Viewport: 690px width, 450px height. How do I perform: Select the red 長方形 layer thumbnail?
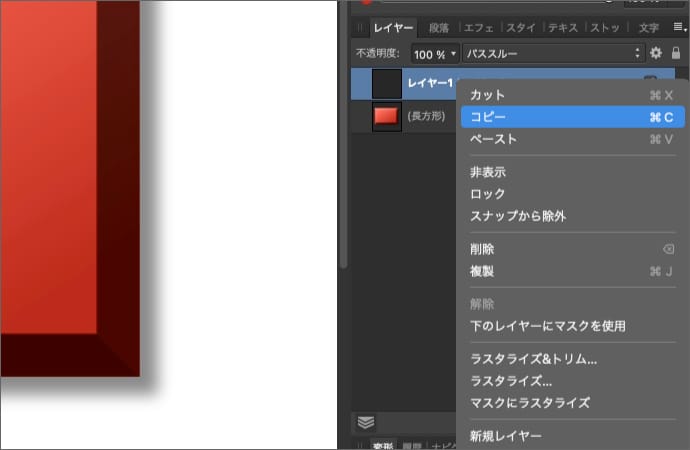[x=386, y=117]
